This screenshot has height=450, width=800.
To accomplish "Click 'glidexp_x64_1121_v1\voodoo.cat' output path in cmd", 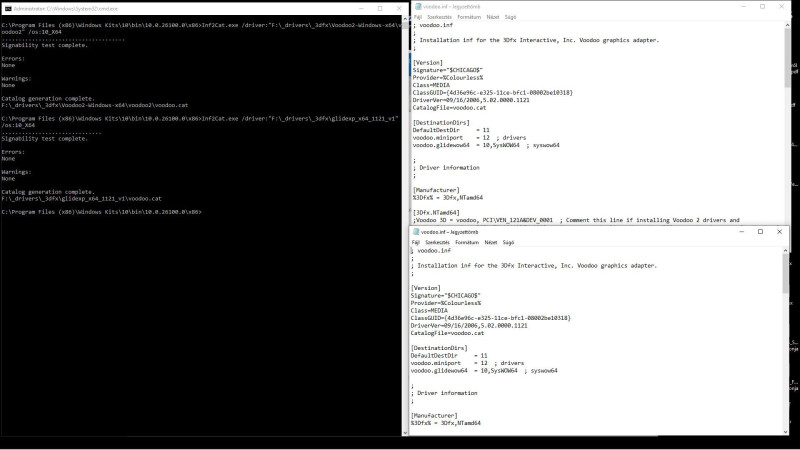I will point(82,198).
